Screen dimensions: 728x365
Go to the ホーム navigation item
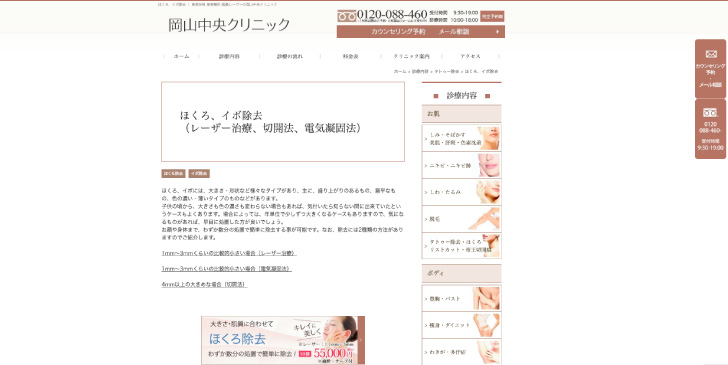pyautogui.click(x=182, y=56)
